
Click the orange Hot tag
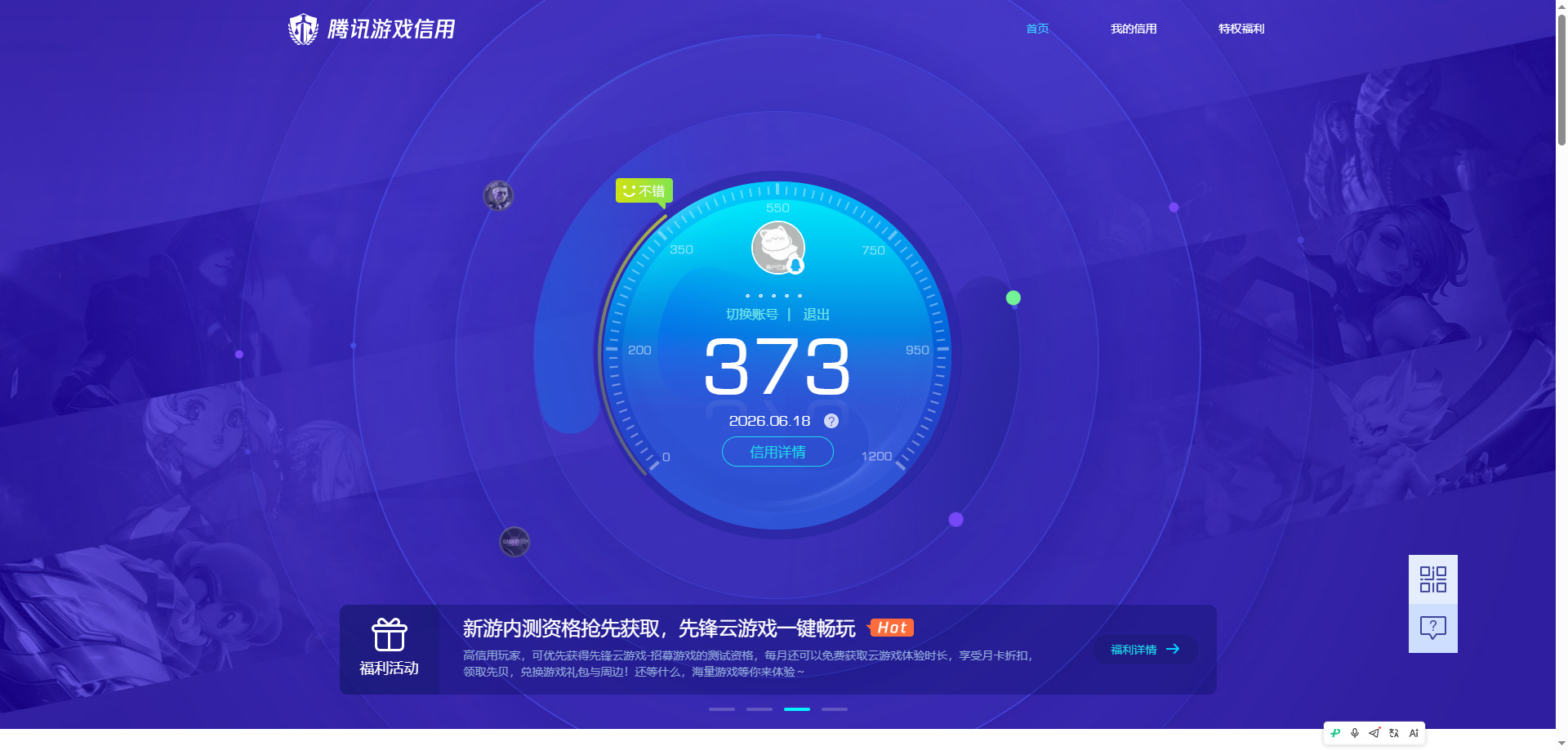(891, 628)
